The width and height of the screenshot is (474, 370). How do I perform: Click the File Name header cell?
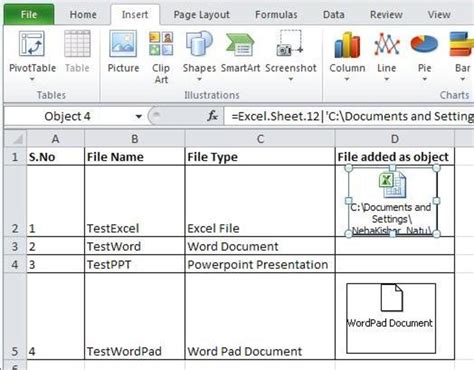(135, 157)
